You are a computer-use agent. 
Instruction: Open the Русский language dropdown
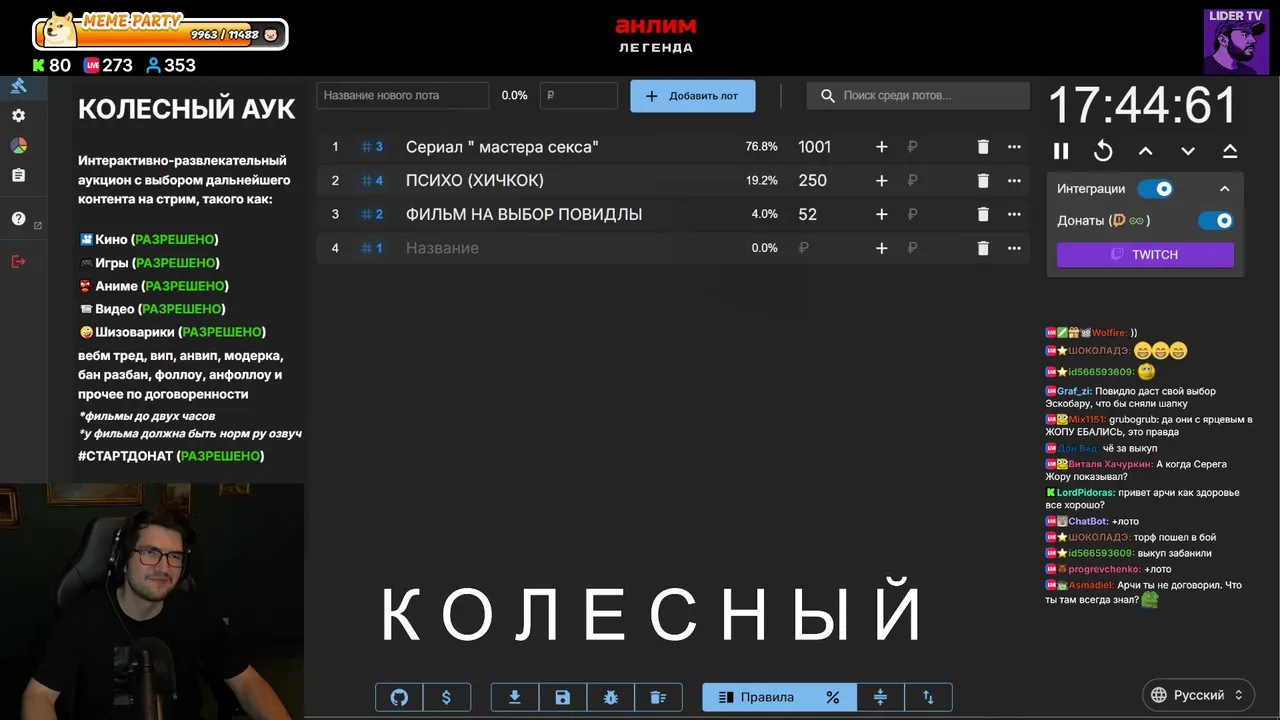coord(1197,695)
